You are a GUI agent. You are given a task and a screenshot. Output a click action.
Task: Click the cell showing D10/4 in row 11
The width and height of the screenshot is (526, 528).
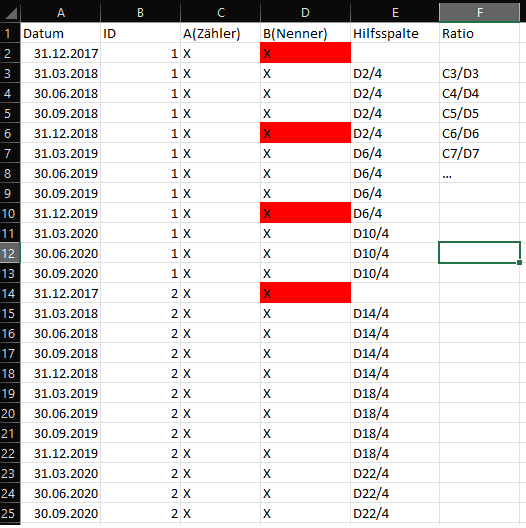[x=395, y=233]
